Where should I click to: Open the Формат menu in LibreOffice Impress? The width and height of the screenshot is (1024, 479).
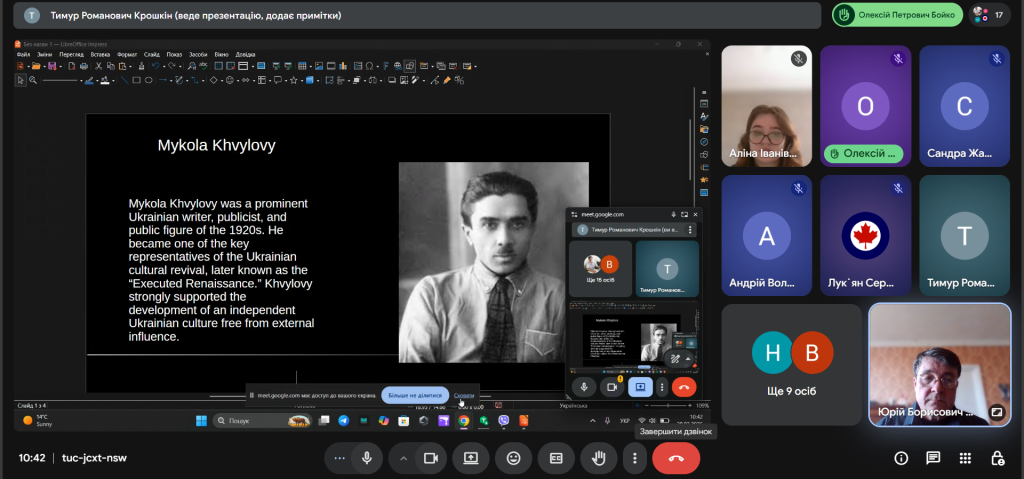[127, 54]
